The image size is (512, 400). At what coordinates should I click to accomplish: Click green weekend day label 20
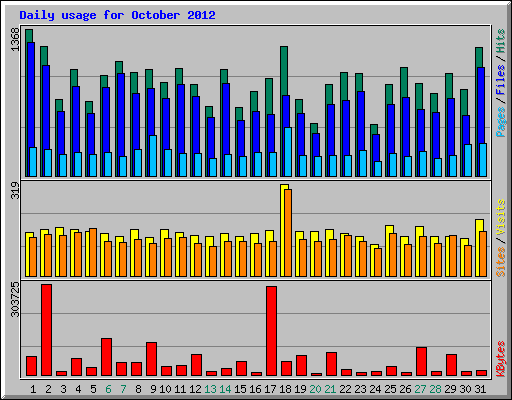click(315, 389)
